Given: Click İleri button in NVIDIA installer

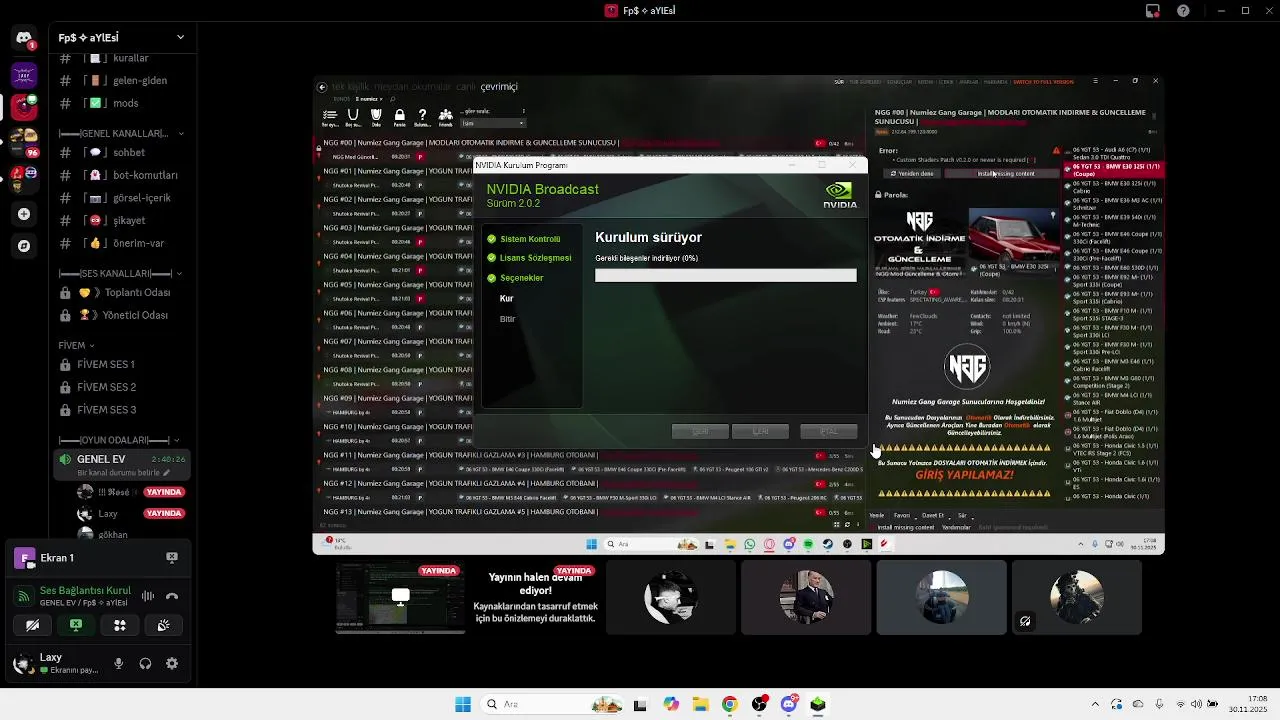Looking at the screenshot, I should coord(760,431).
